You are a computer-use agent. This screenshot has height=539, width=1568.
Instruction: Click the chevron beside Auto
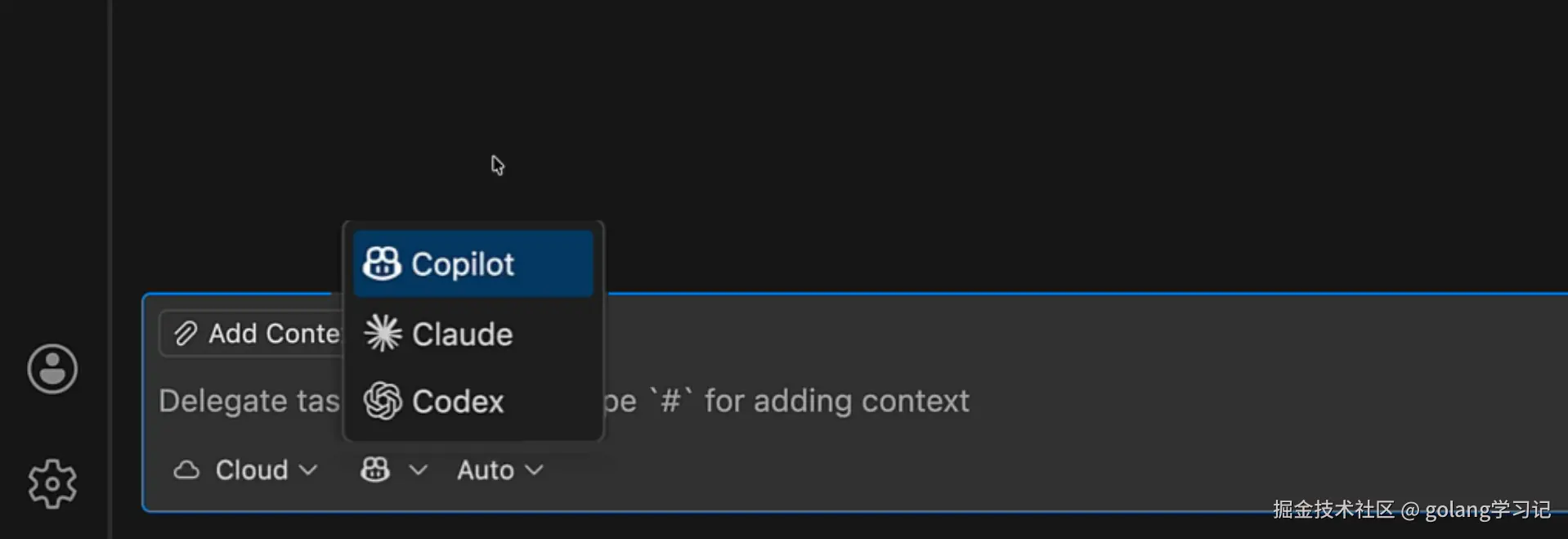(x=535, y=470)
